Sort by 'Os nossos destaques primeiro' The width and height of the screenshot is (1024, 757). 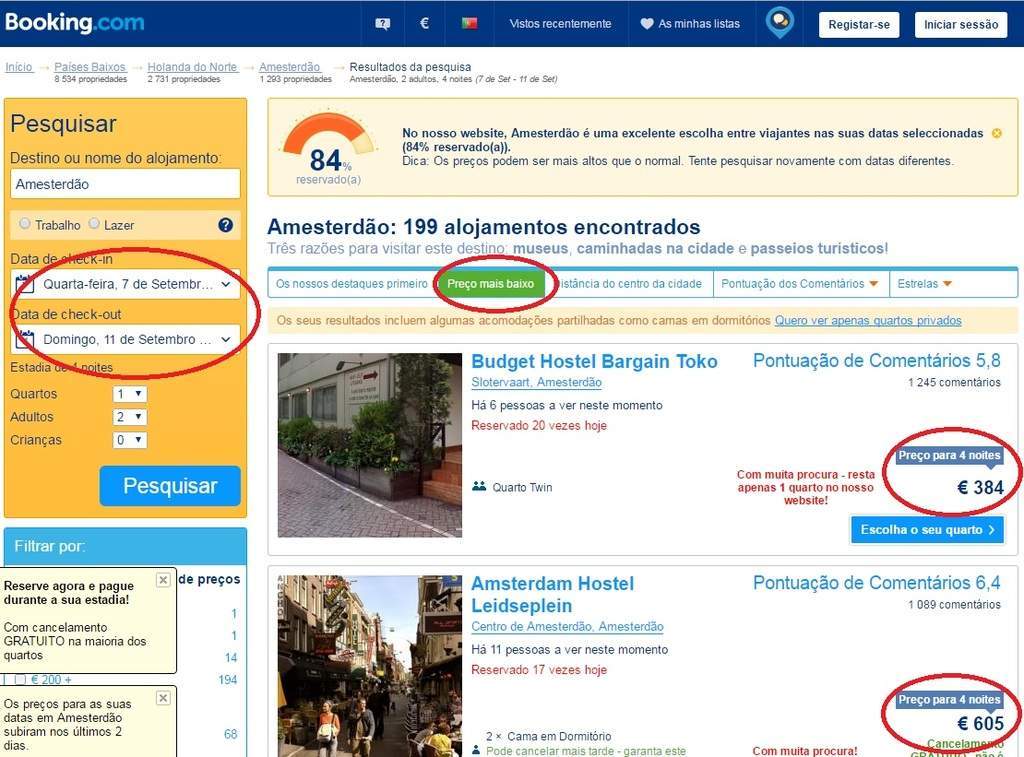pos(351,284)
